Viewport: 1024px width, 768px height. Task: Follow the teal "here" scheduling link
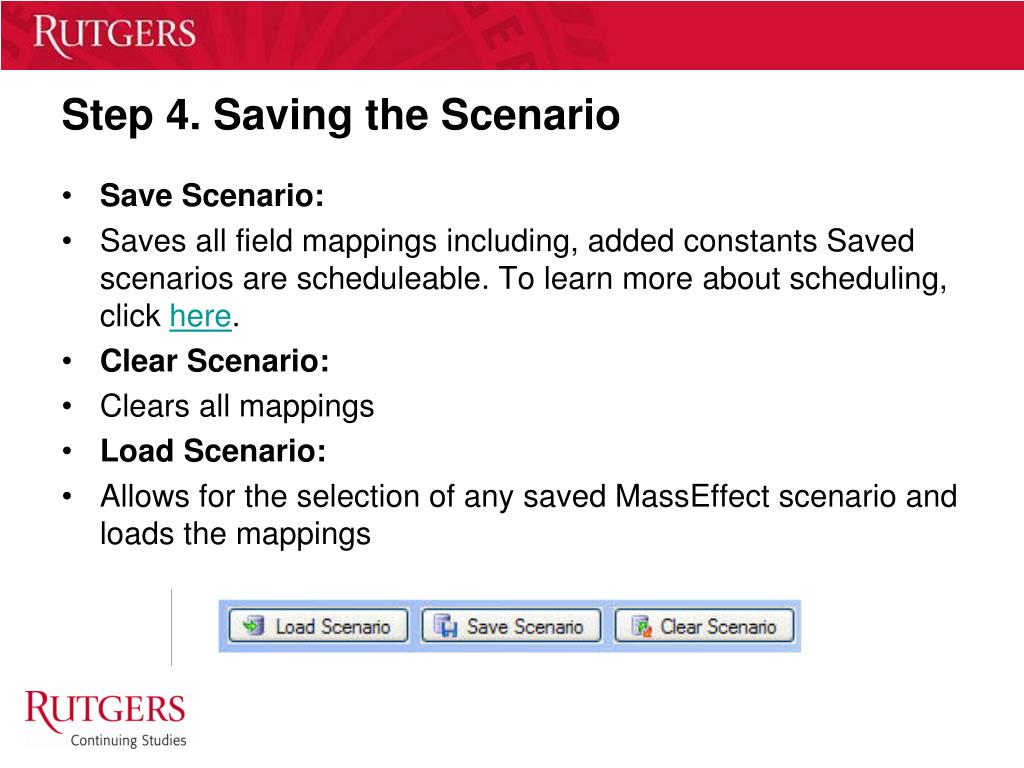(x=200, y=316)
